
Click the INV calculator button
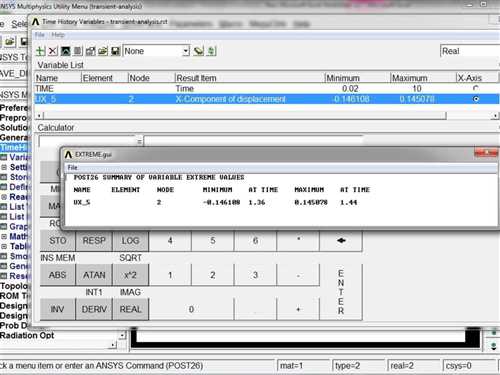58,309
